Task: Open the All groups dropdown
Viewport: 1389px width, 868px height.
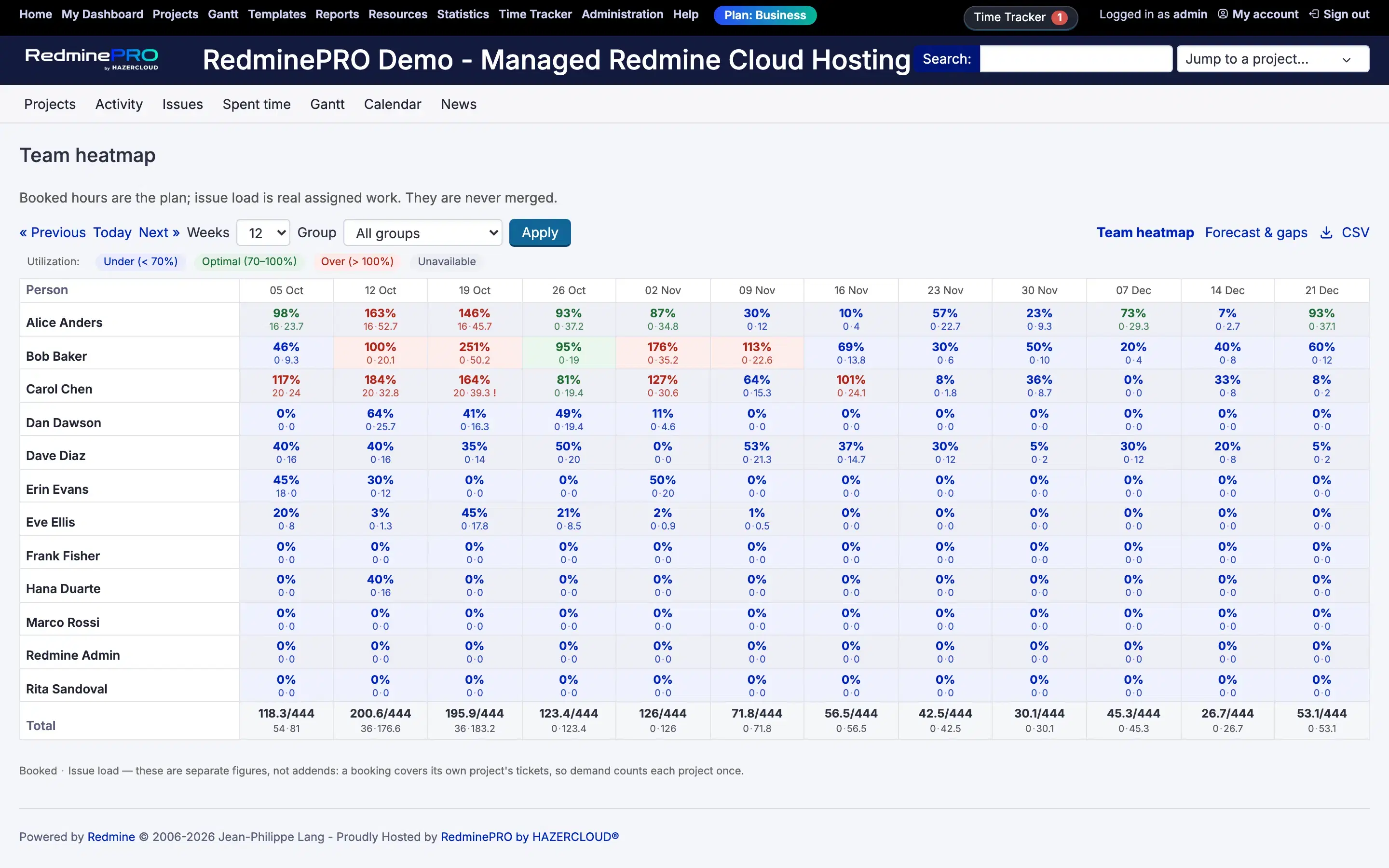Action: (423, 233)
